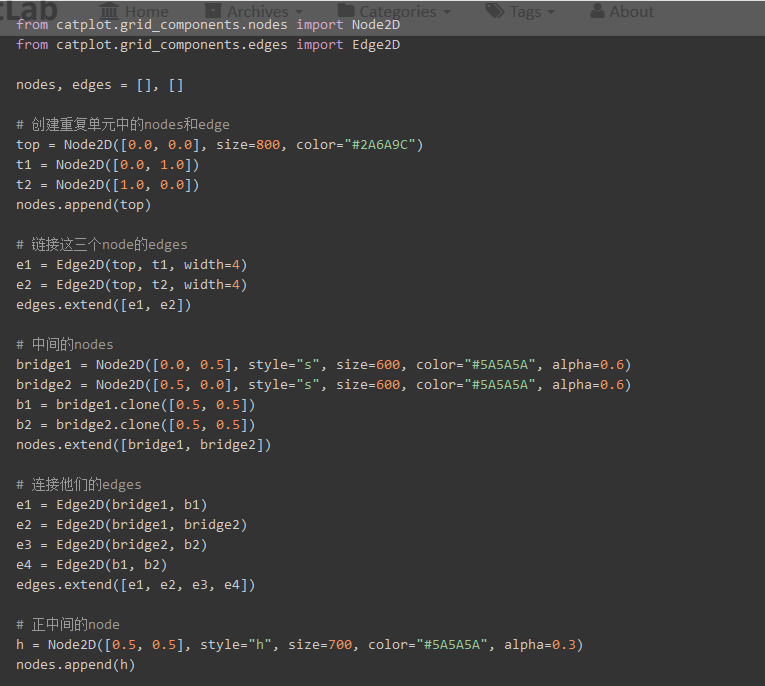Click the 'bridge1 = Node2D' code line

pos(323,365)
